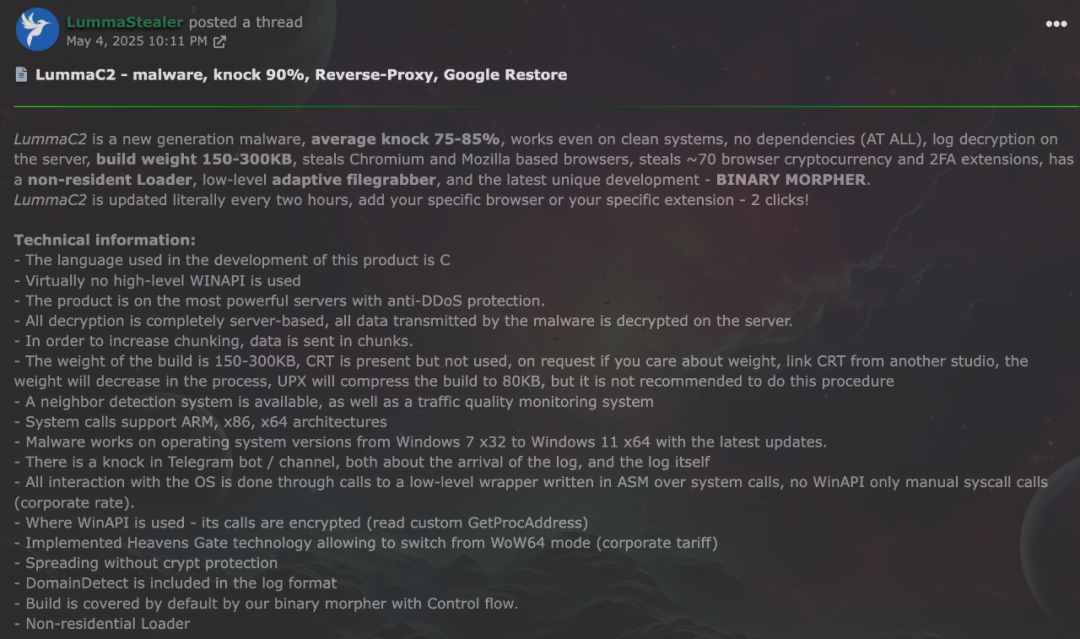Click the 'Implemented Heavens Gate technology' line
Viewport: 1080px width, 639px height.
pos(366,543)
